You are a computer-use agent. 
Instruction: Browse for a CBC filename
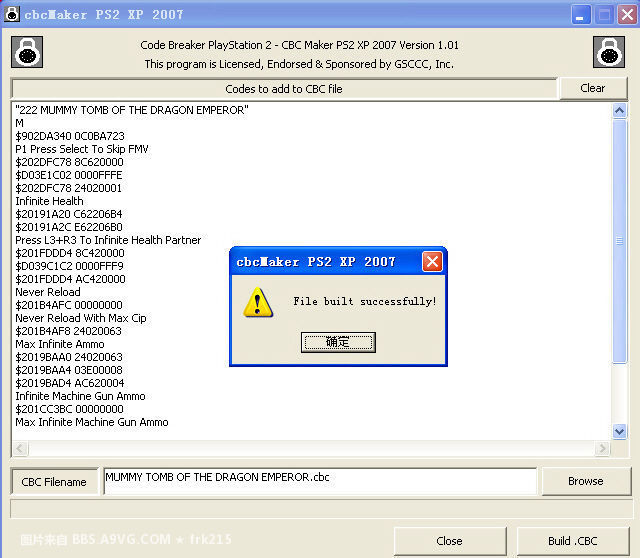(x=586, y=481)
